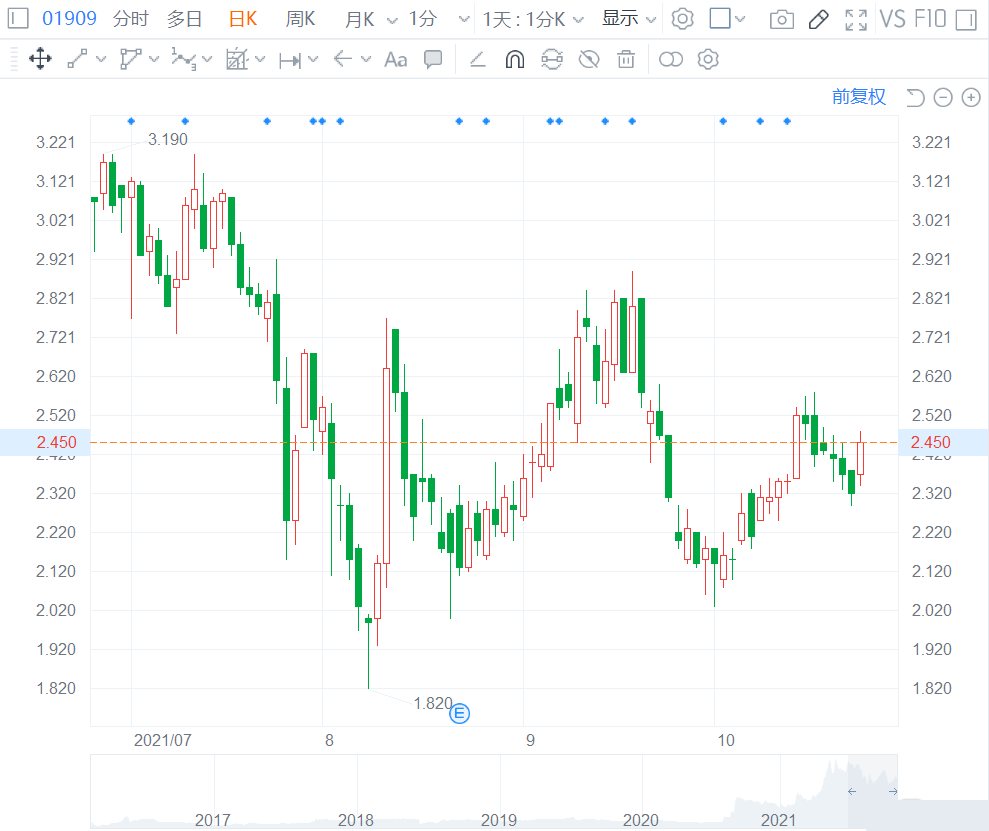Click 2018 in the timeline navigator
Viewport: 989px width, 831px height.
(356, 820)
